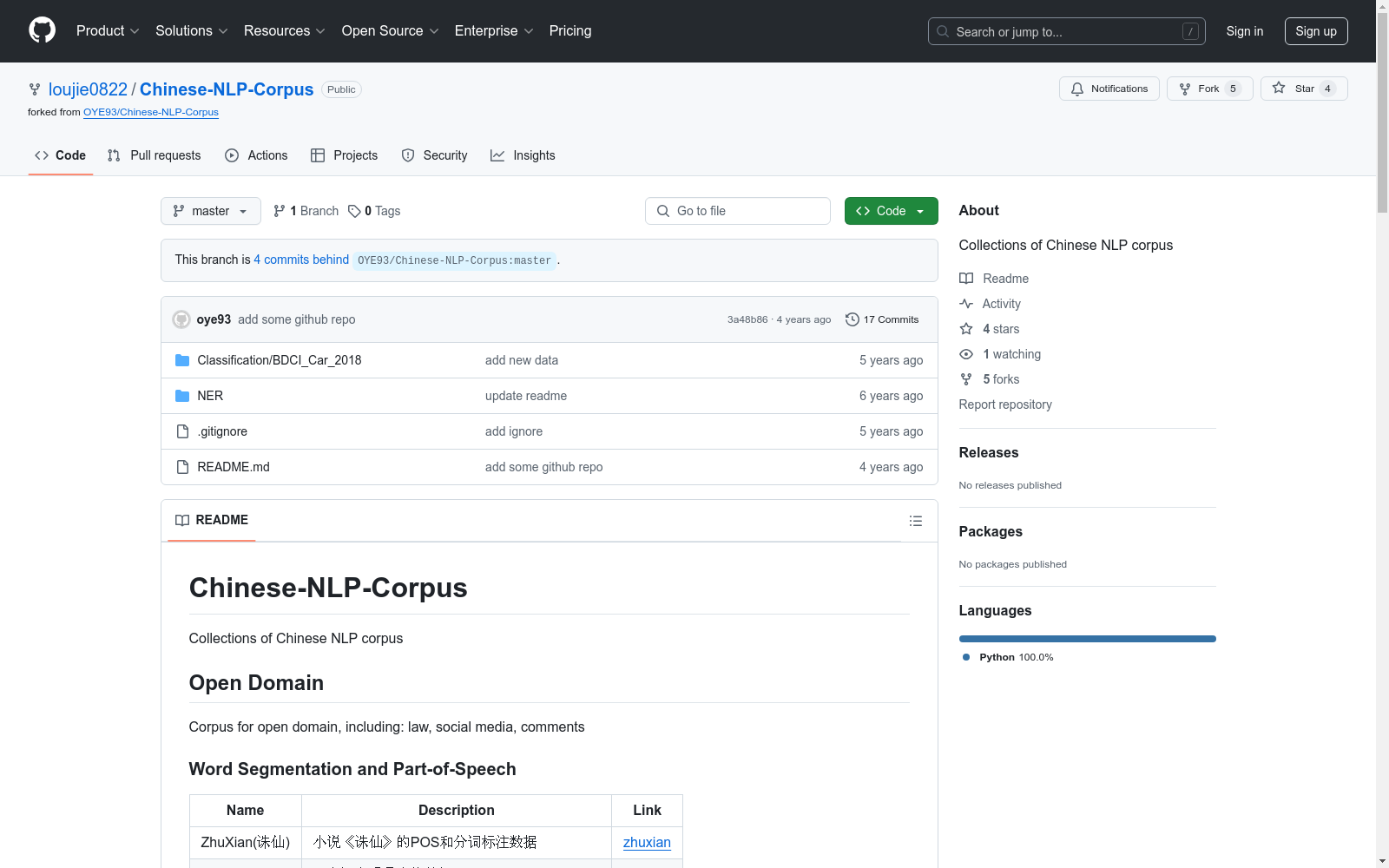The height and width of the screenshot is (868, 1389).
Task: Open the green Code dropdown
Action: click(x=892, y=211)
